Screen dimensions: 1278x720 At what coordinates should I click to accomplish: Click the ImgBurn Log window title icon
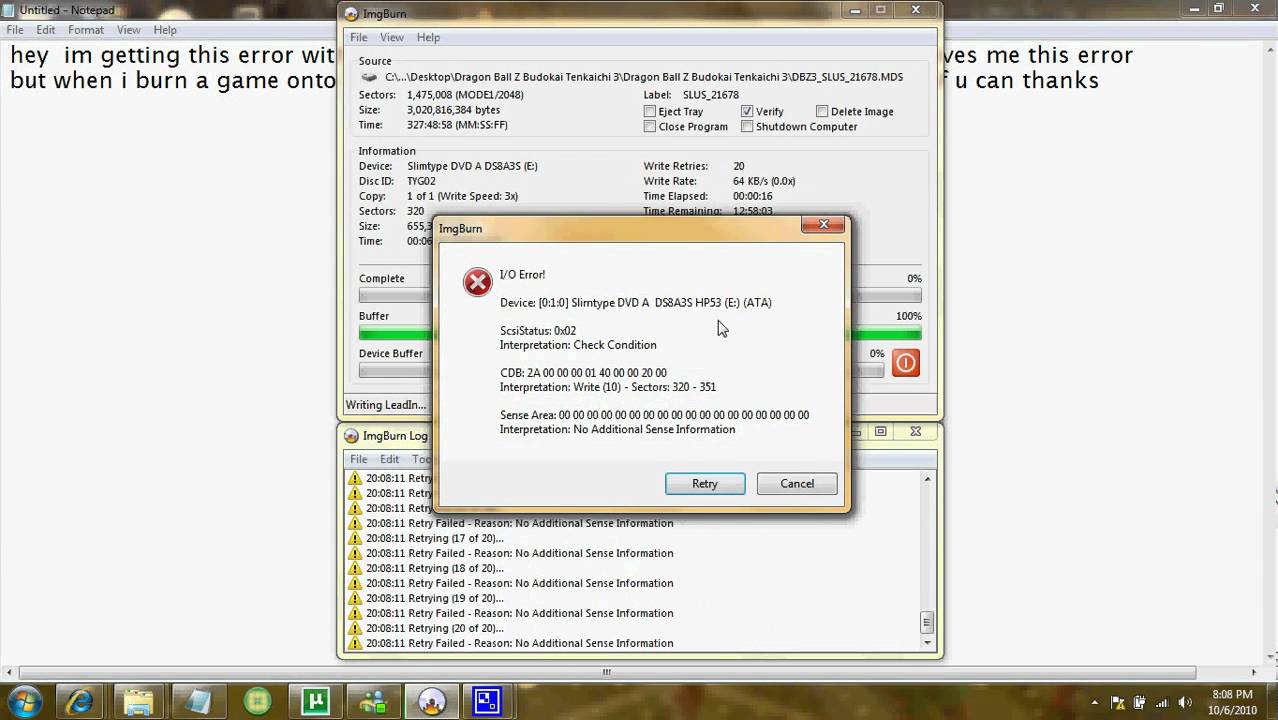coord(351,436)
